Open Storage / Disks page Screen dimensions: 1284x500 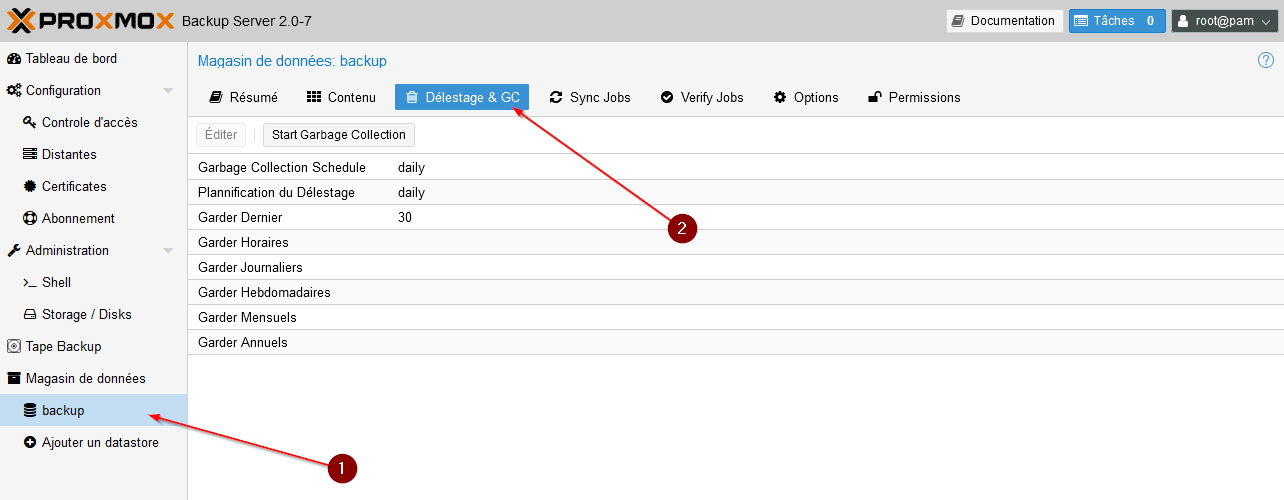(86, 315)
